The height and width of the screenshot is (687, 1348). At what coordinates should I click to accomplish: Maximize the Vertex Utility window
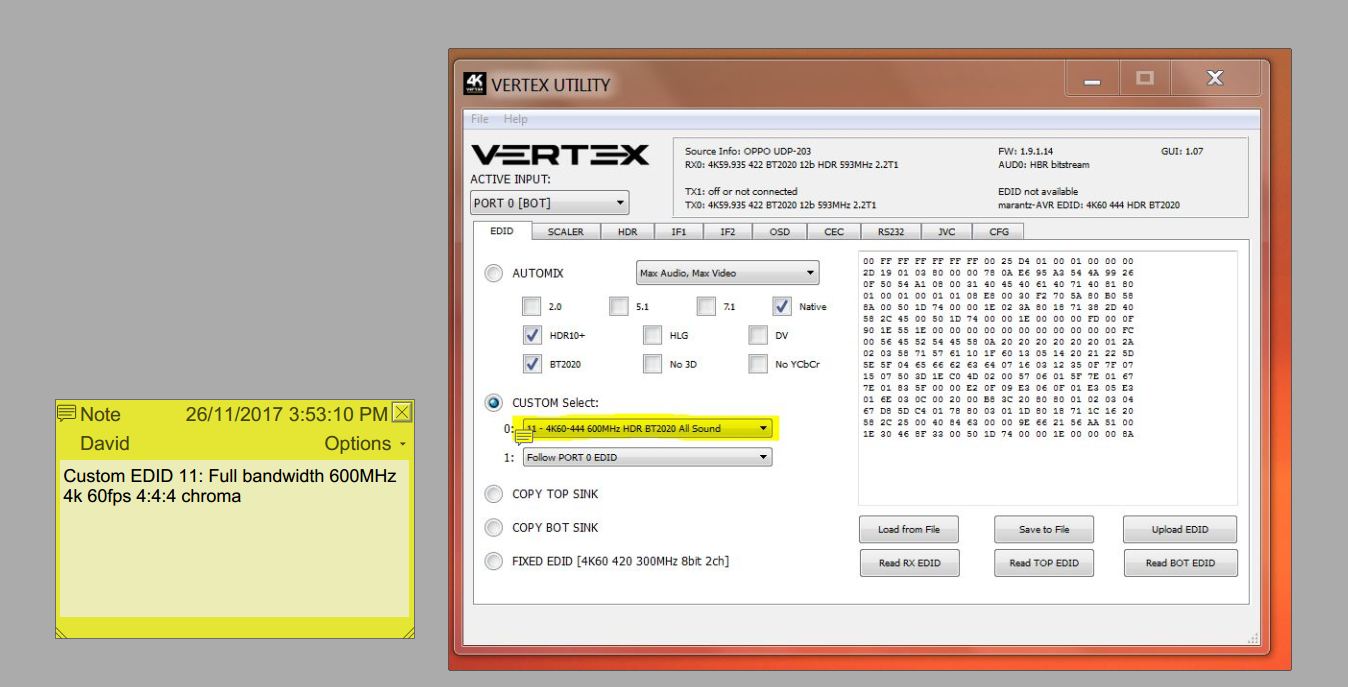pyautogui.click(x=1144, y=78)
